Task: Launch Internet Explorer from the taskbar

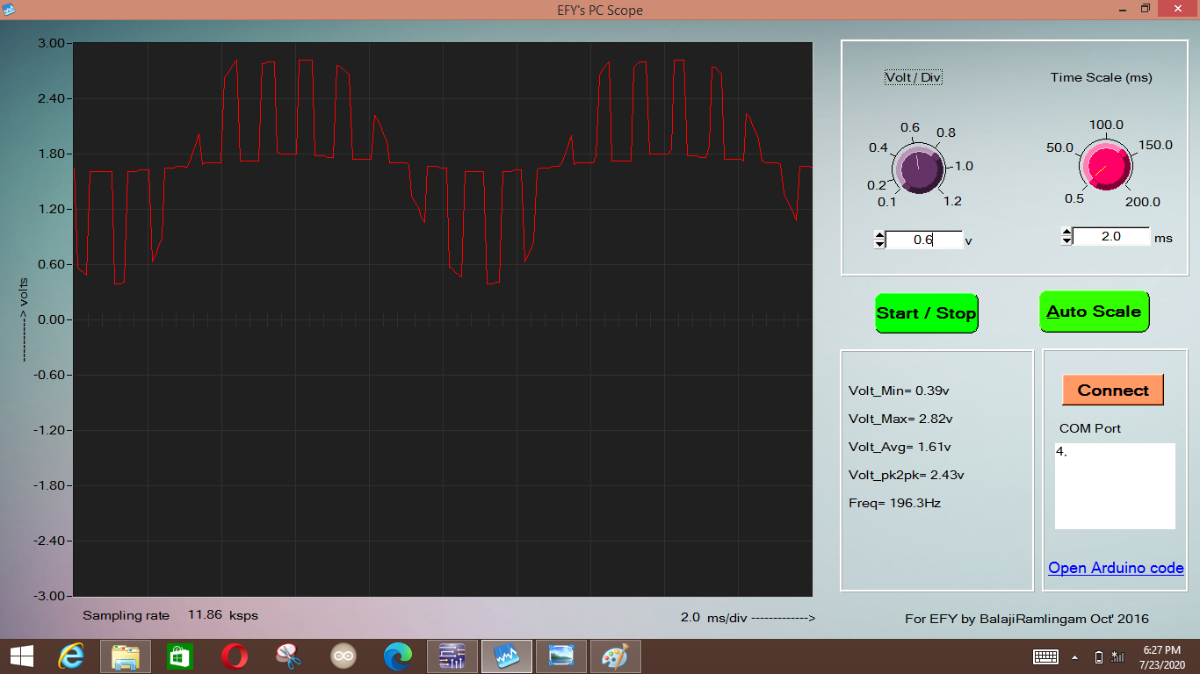Action: 72,656
